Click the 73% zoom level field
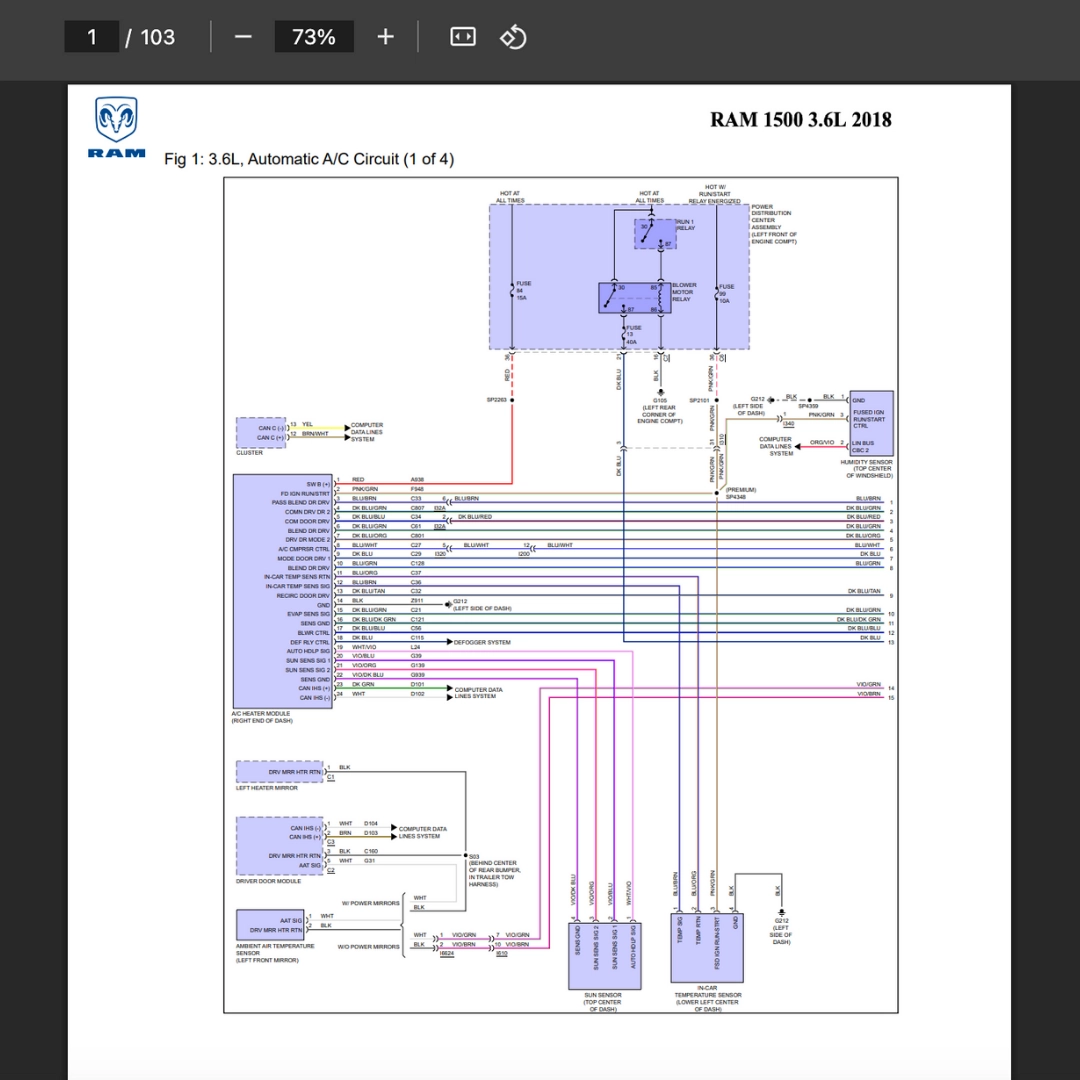Screen dimensions: 1080x1080 (x=314, y=37)
